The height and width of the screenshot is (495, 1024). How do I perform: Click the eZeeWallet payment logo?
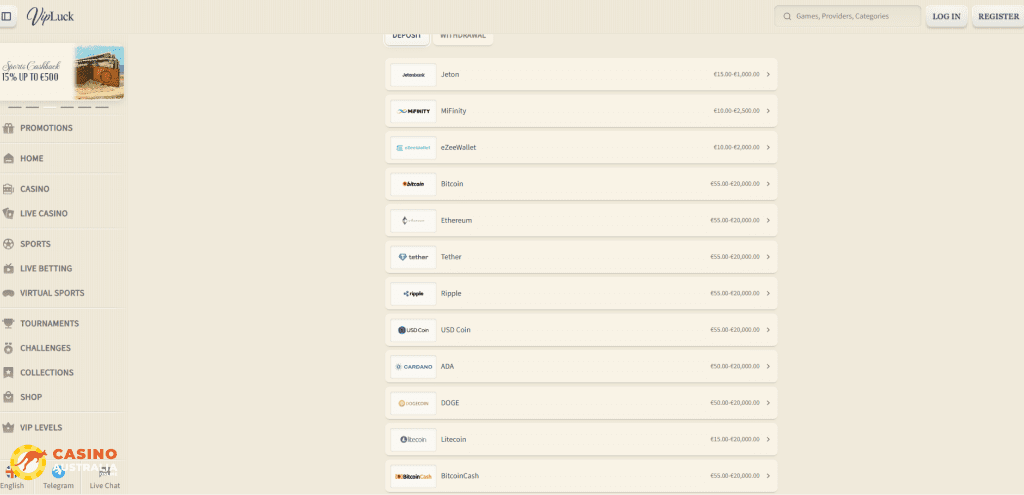(413, 148)
